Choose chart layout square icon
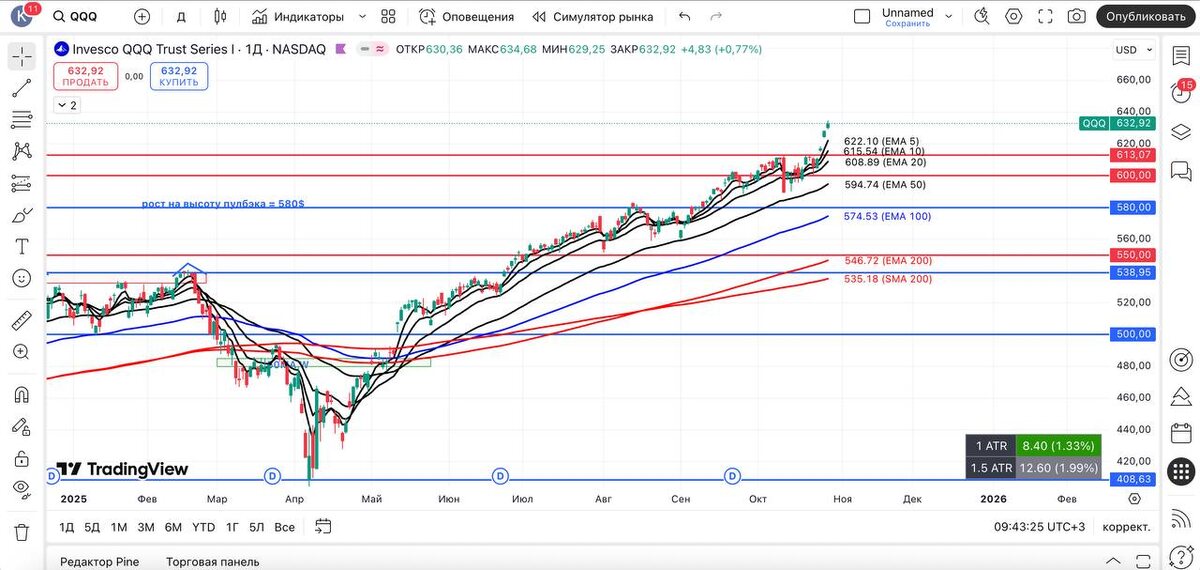1200x570 pixels. tap(862, 17)
